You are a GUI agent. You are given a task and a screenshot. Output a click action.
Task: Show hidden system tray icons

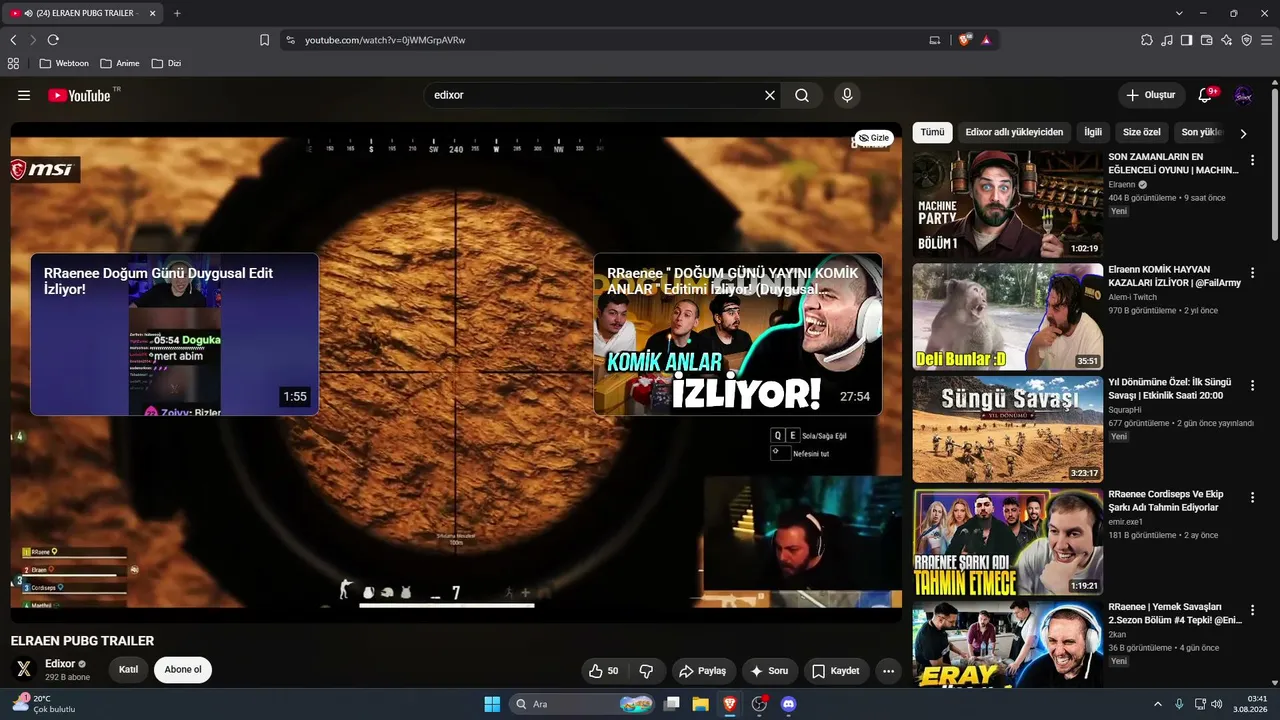pos(1158,704)
